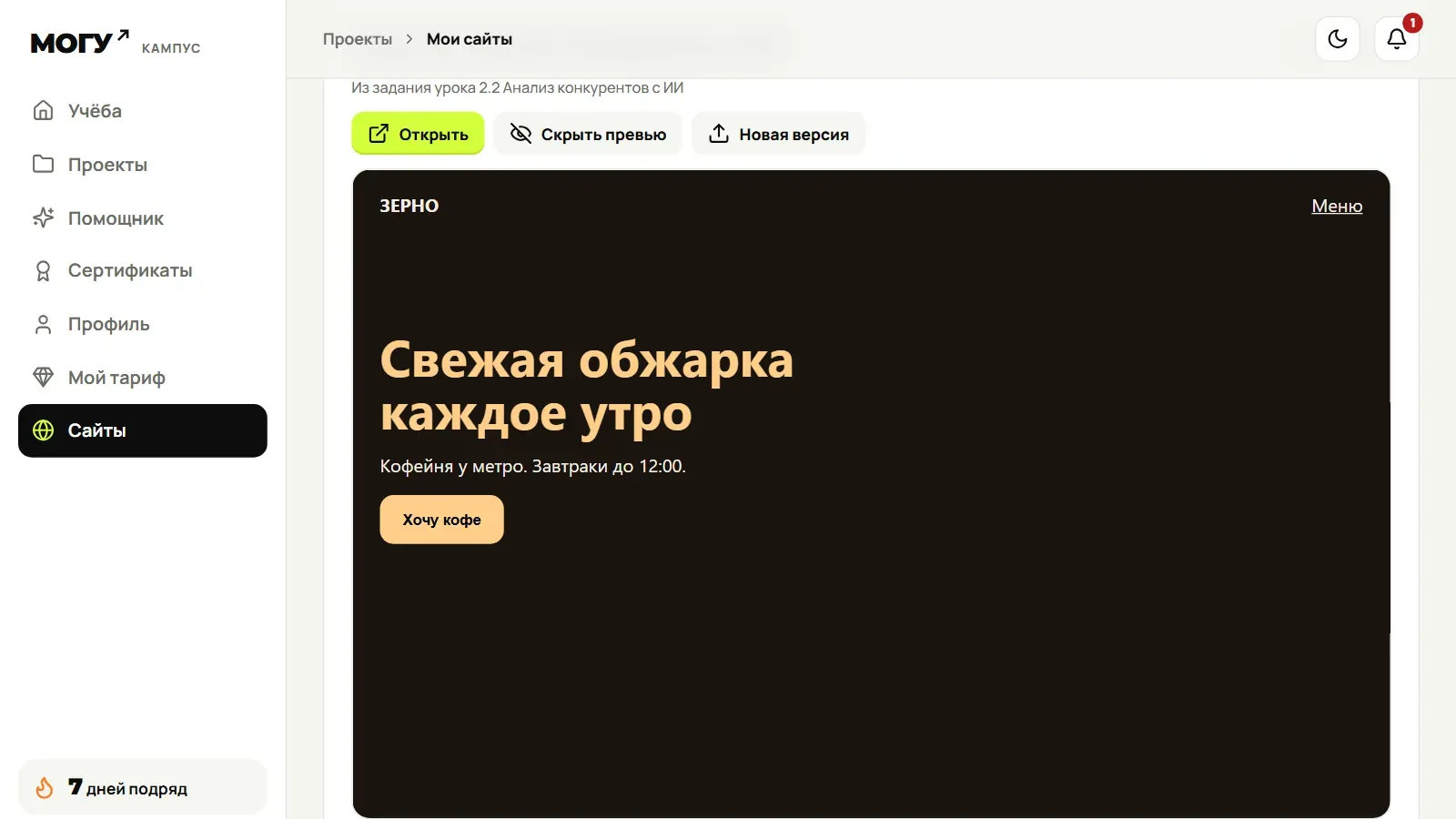Image resolution: width=1456 pixels, height=819 pixels.
Task: Click the task description about урока 2.2
Action: click(x=517, y=87)
